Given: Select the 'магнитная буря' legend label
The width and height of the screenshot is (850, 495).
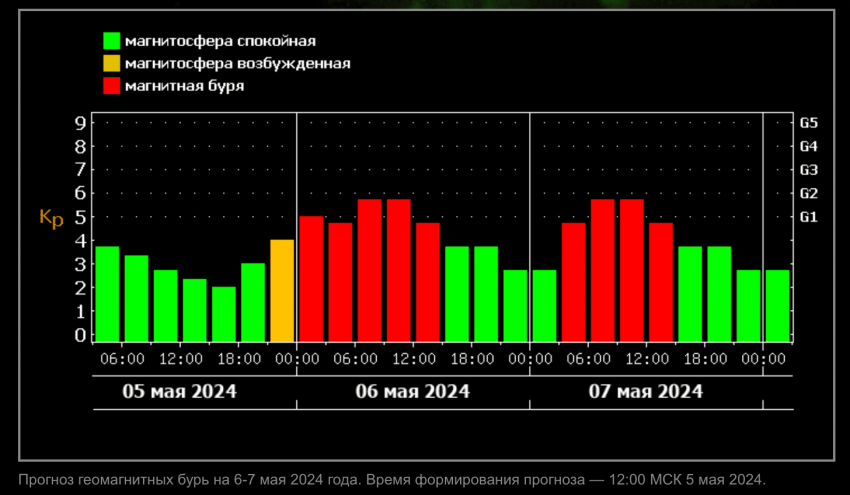Looking at the screenshot, I should click(x=185, y=86).
